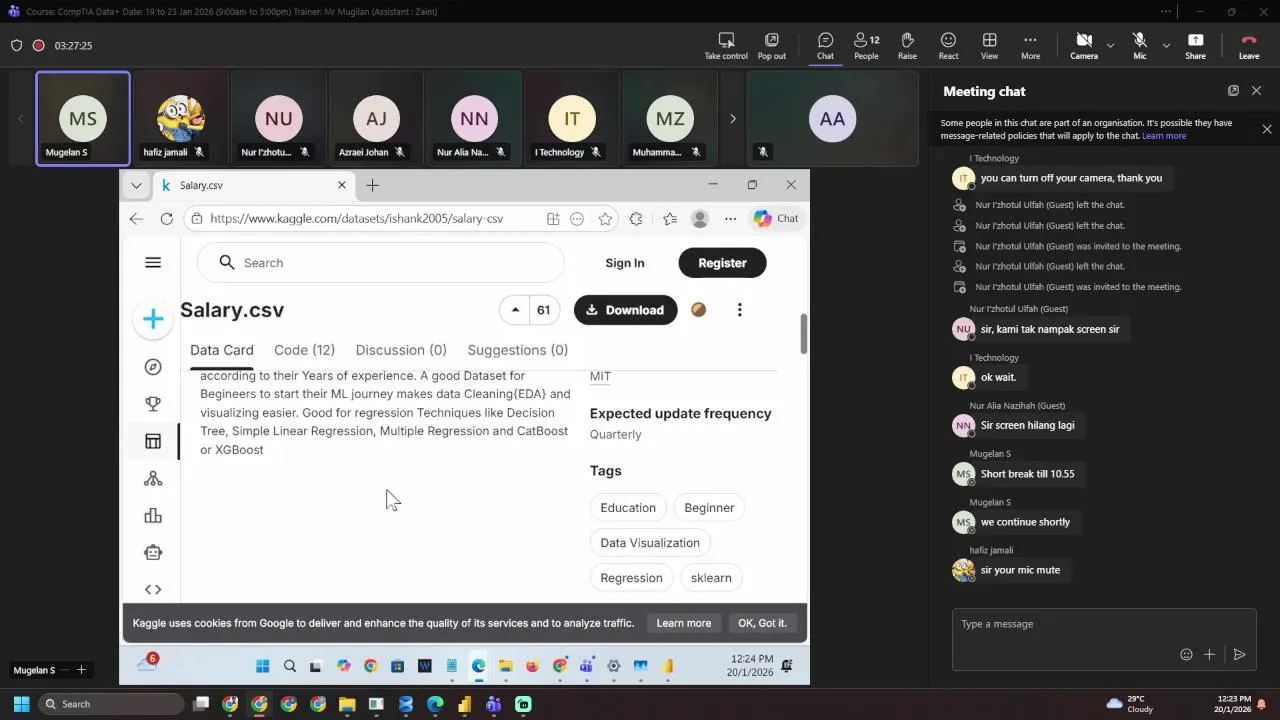The height and width of the screenshot is (720, 1280).
Task: Open the React emoji menu
Action: pyautogui.click(x=948, y=46)
